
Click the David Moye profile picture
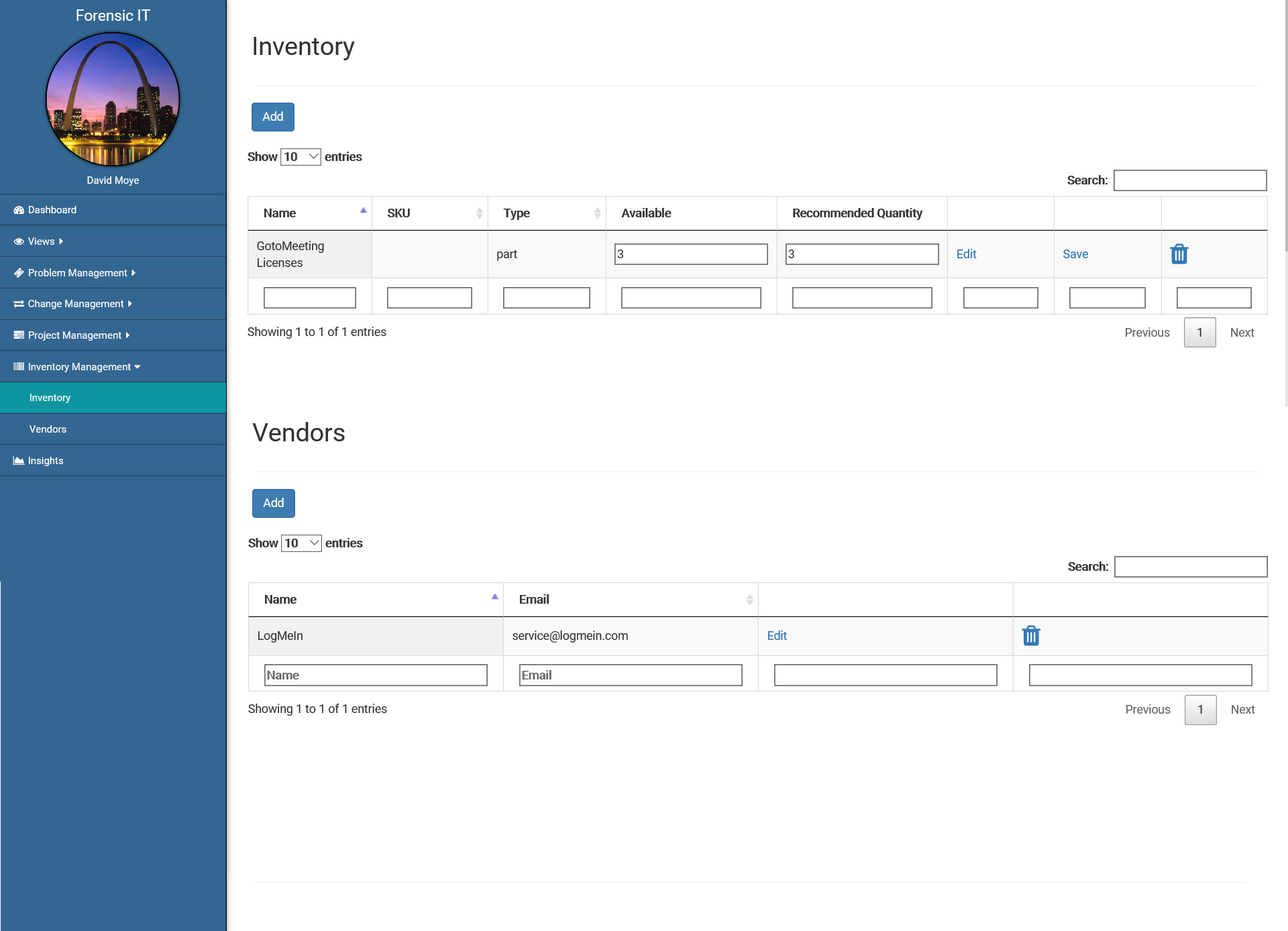pos(113,99)
